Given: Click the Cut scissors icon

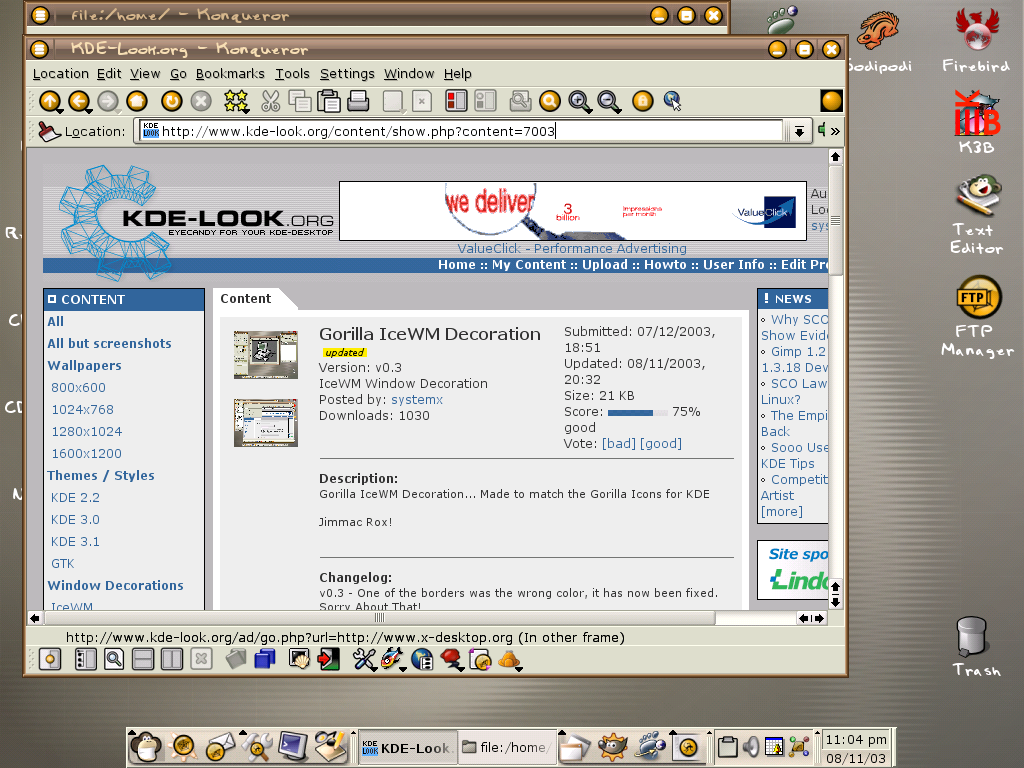Looking at the screenshot, I should point(270,101).
